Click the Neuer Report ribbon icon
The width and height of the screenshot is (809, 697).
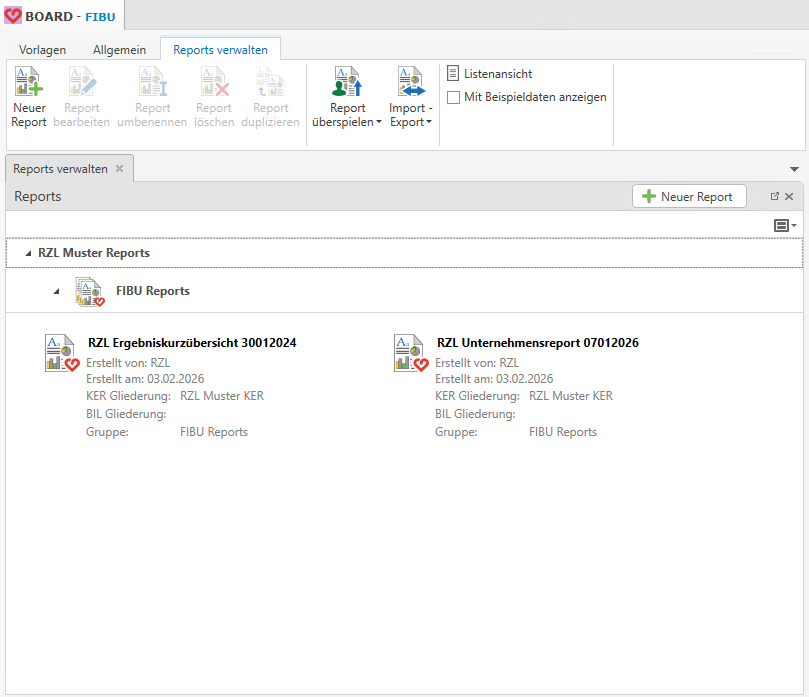[x=29, y=82]
